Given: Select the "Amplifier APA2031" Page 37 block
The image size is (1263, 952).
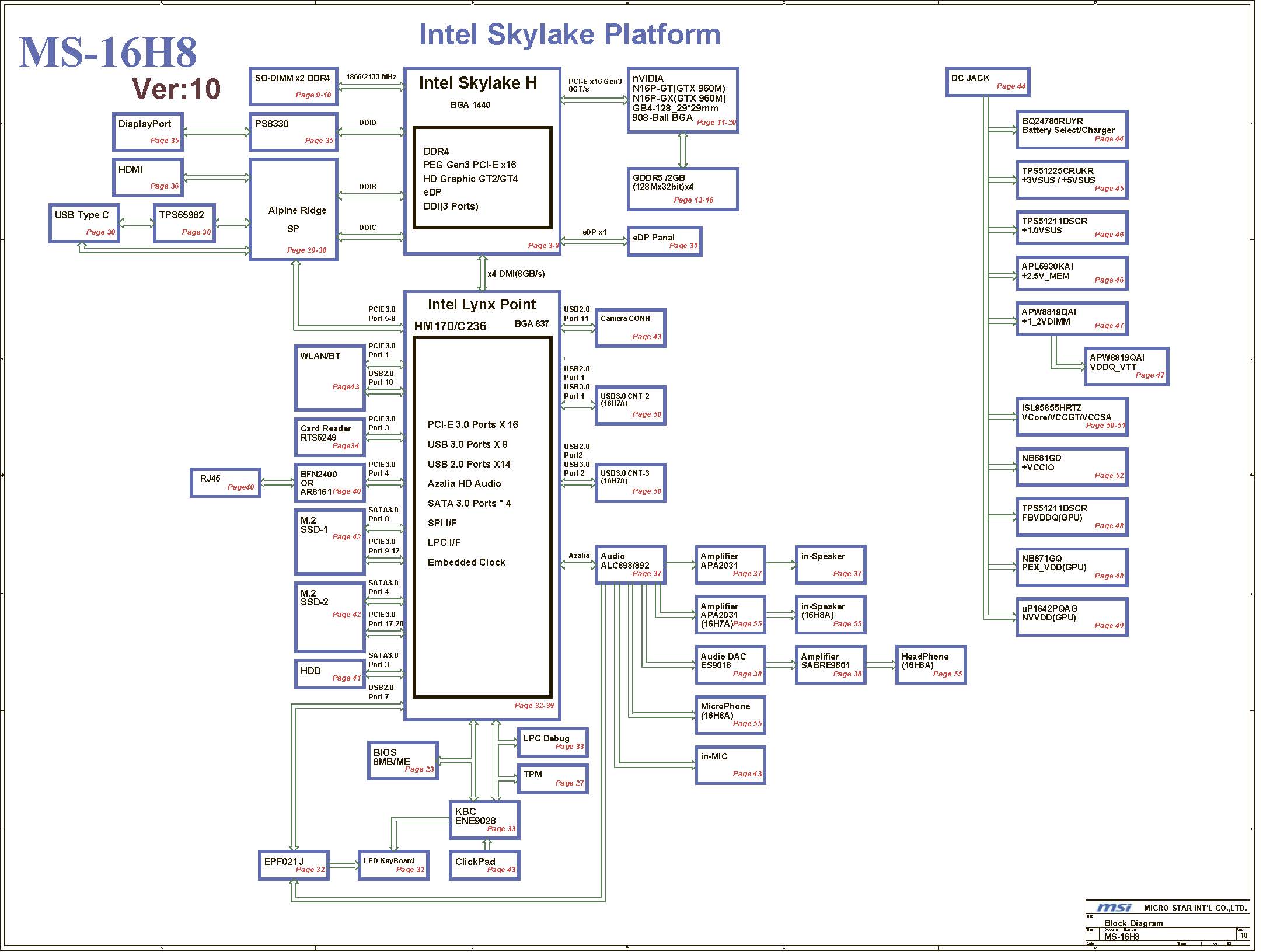Looking at the screenshot, I should click(x=730, y=565).
